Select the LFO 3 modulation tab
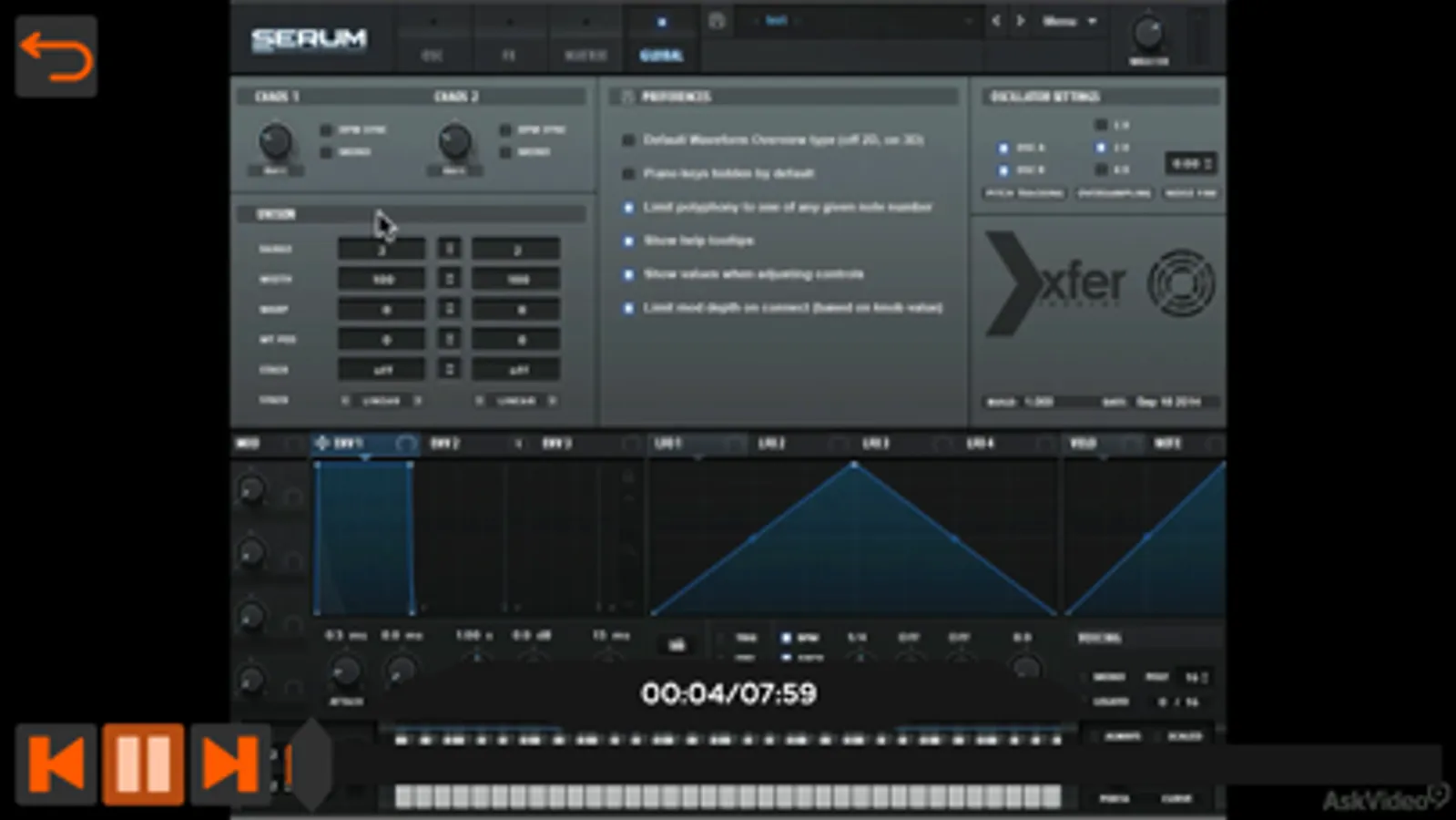Screen dimensions: 1456x820 pyautogui.click(x=876, y=444)
